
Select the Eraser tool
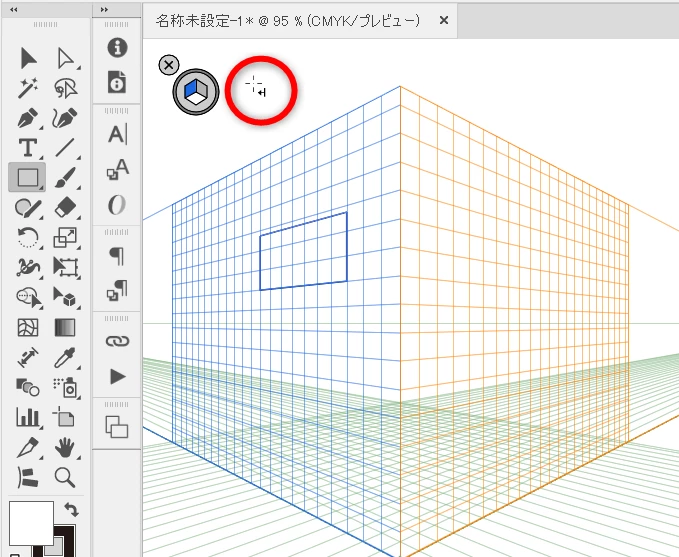[x=65, y=208]
